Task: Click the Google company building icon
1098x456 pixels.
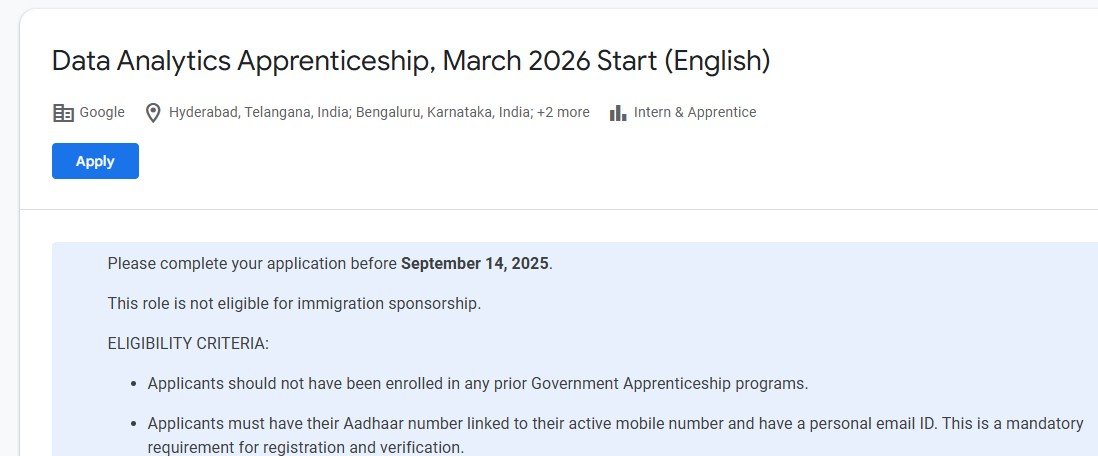Action: (63, 113)
